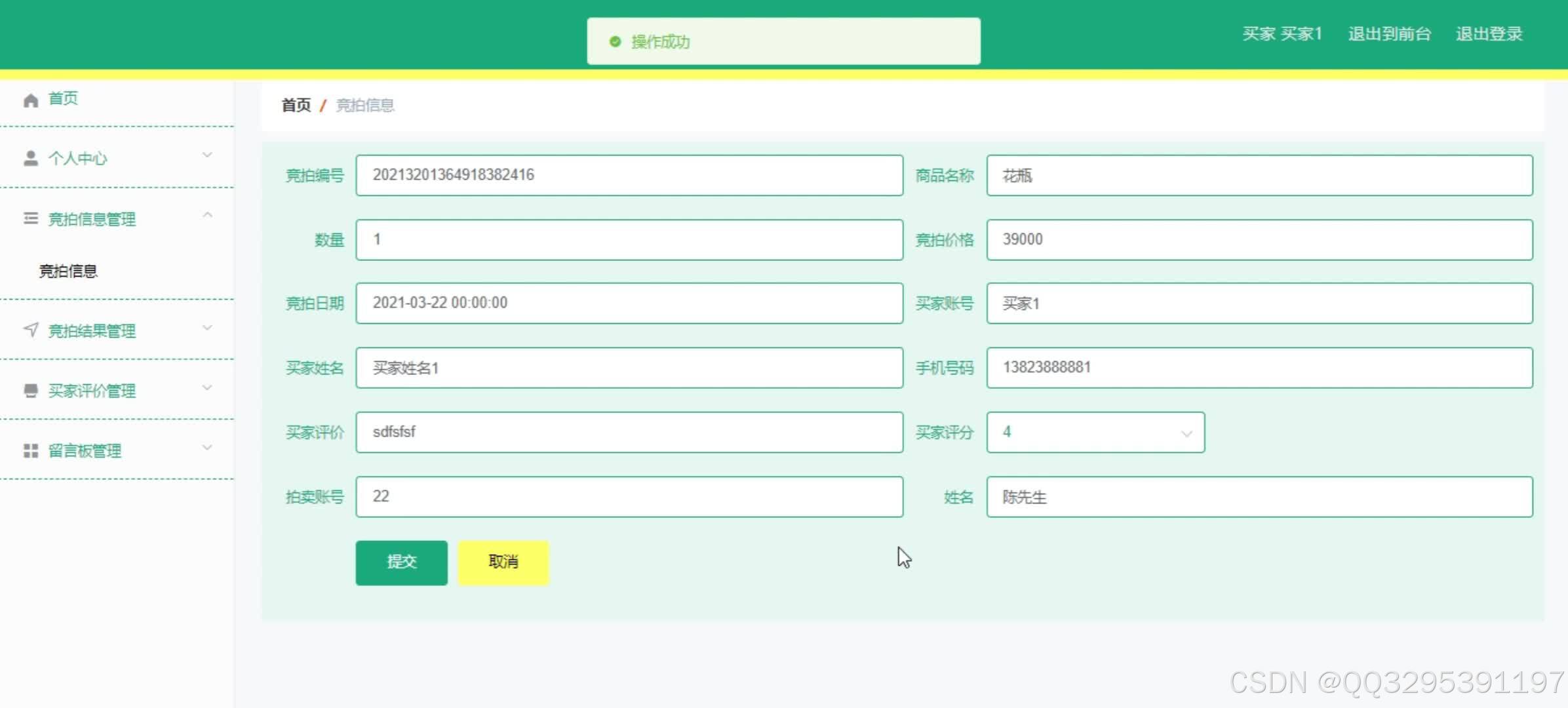Click 退出登录 logout link
Image resolution: width=1568 pixels, height=708 pixels.
click(1489, 34)
